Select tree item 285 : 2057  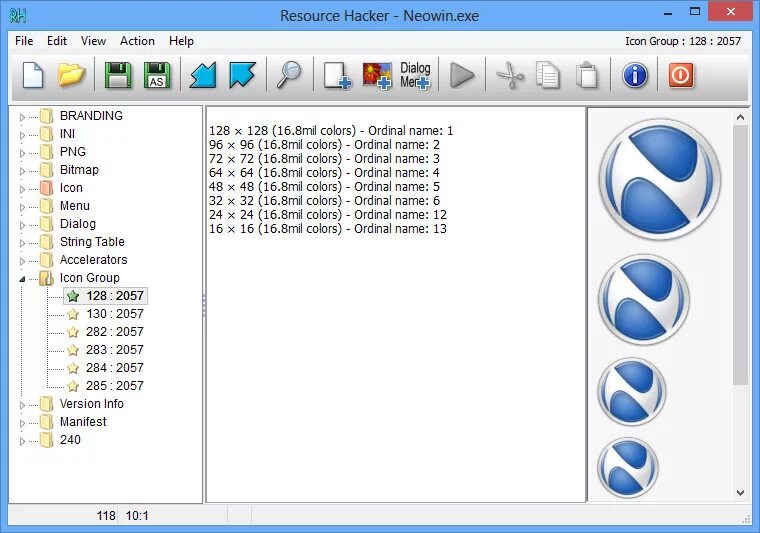coord(115,386)
